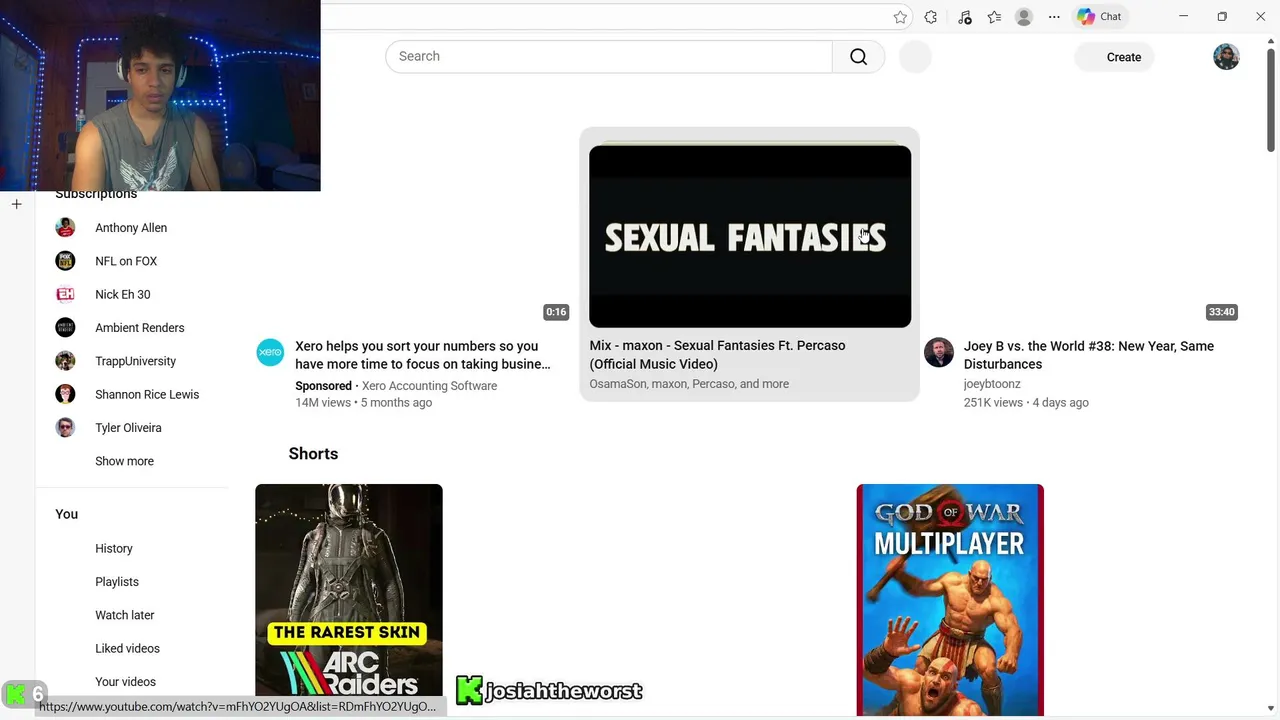Click the browser profile avatar icon
1280x720 pixels.
coord(1024,17)
